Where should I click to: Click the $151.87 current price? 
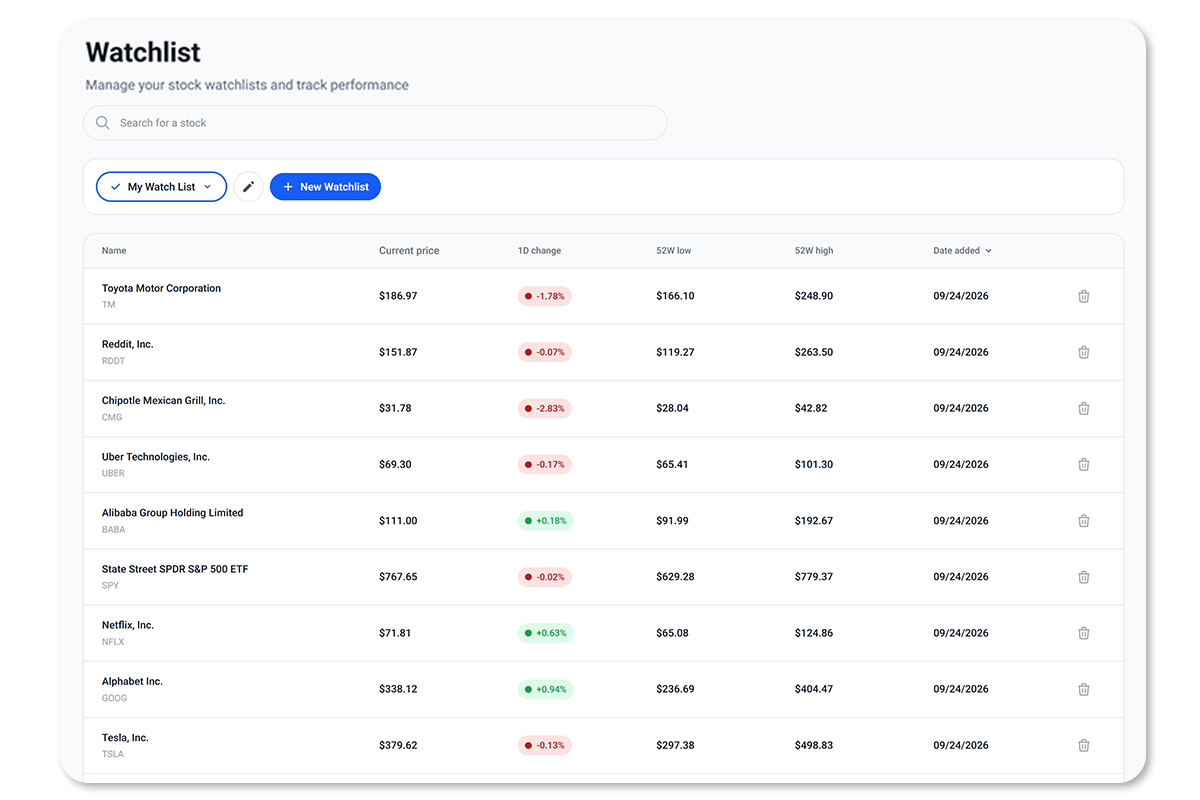(x=398, y=352)
